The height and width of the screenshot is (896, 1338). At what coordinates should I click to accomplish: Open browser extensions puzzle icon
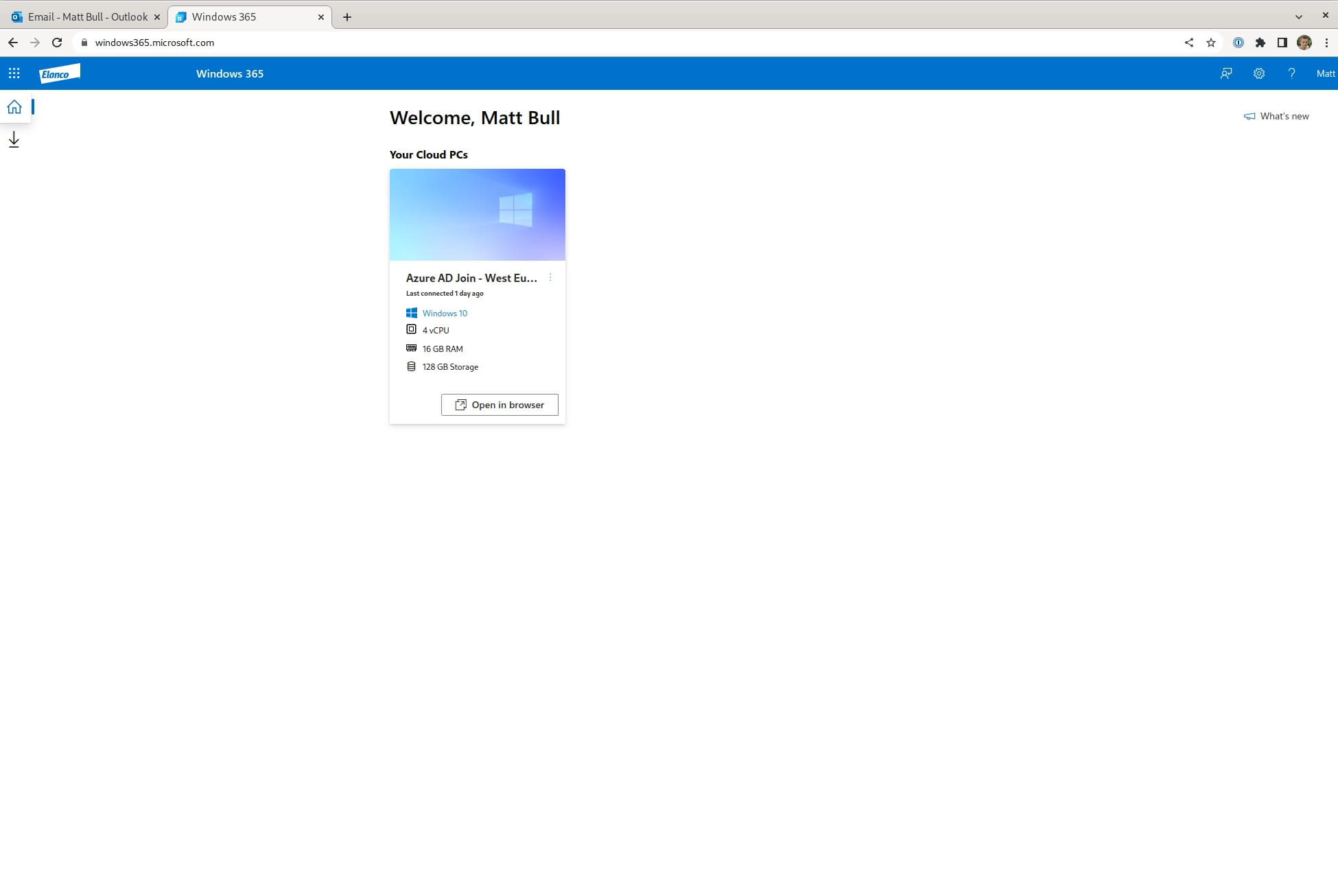click(1260, 43)
